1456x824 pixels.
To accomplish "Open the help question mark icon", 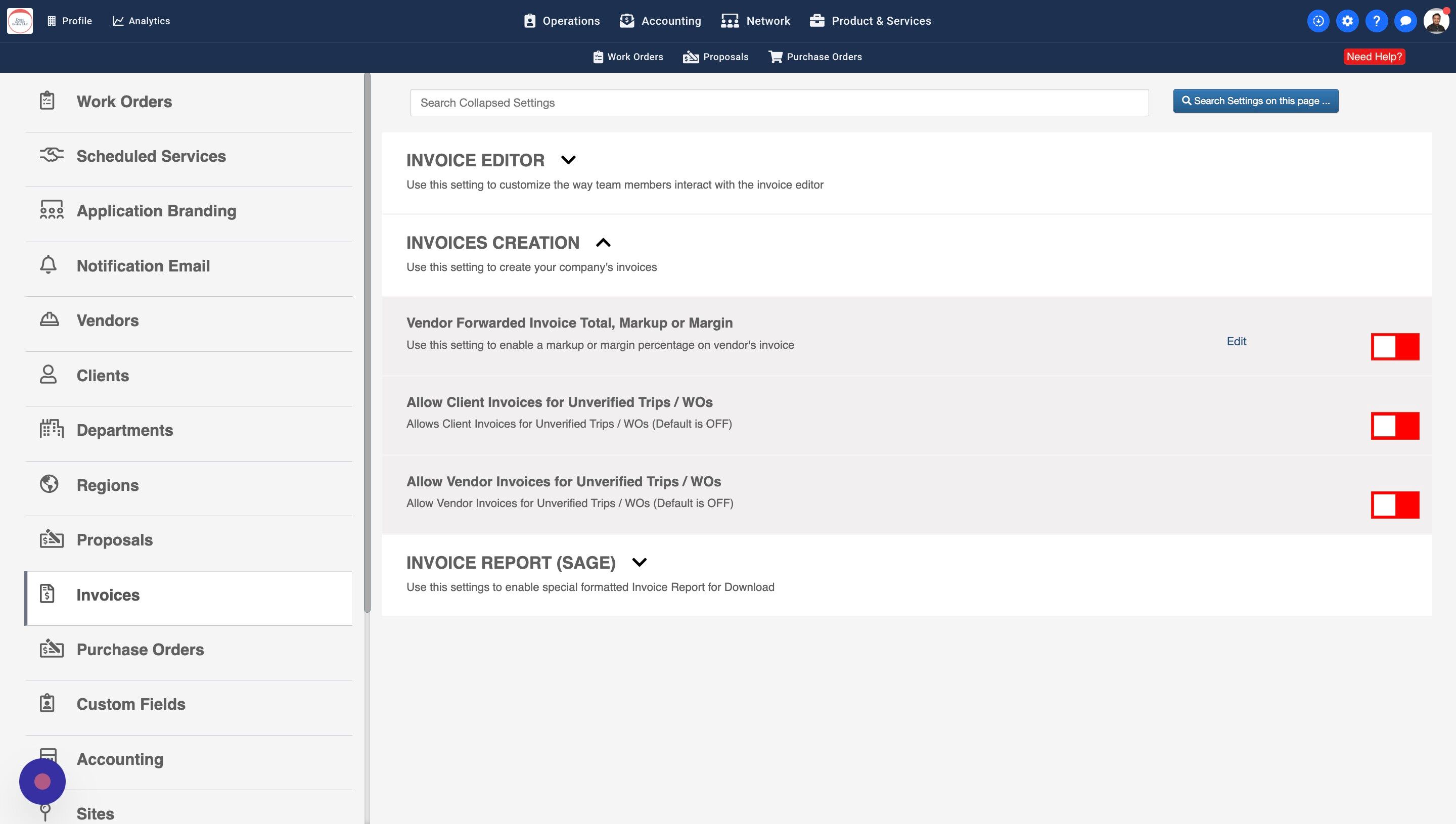I will click(x=1376, y=21).
